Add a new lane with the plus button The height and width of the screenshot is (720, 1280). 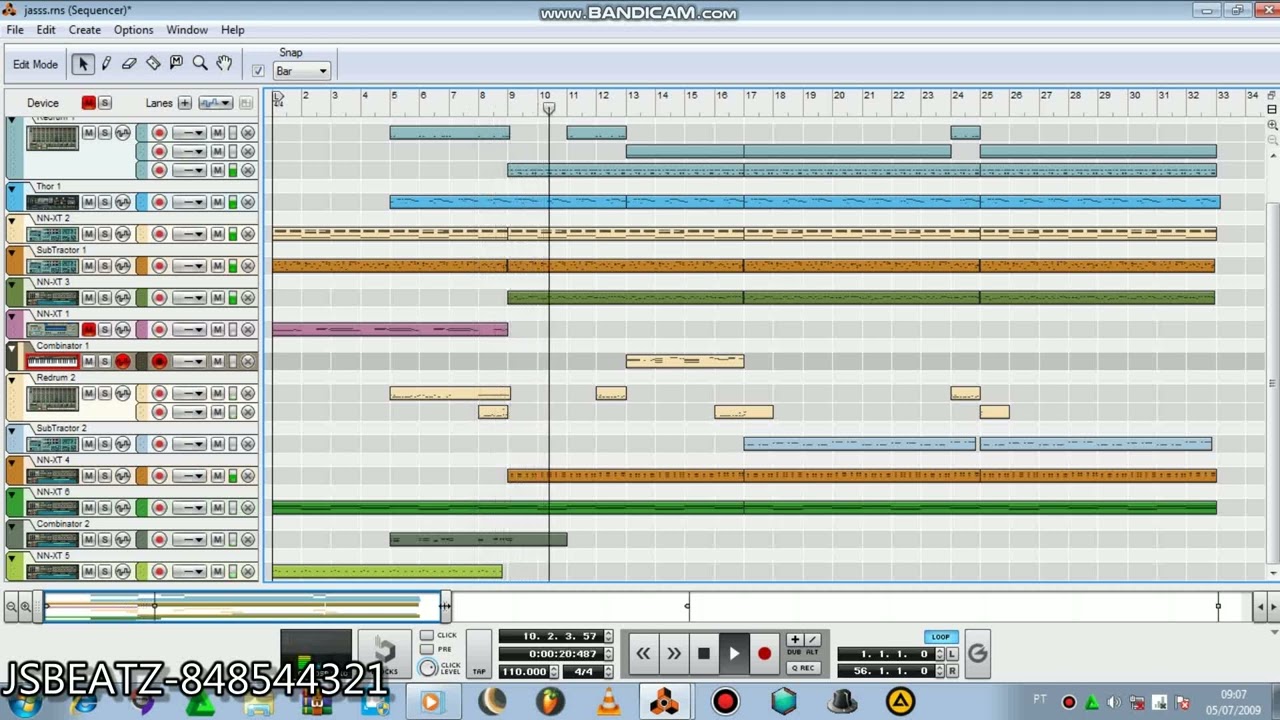pos(185,103)
